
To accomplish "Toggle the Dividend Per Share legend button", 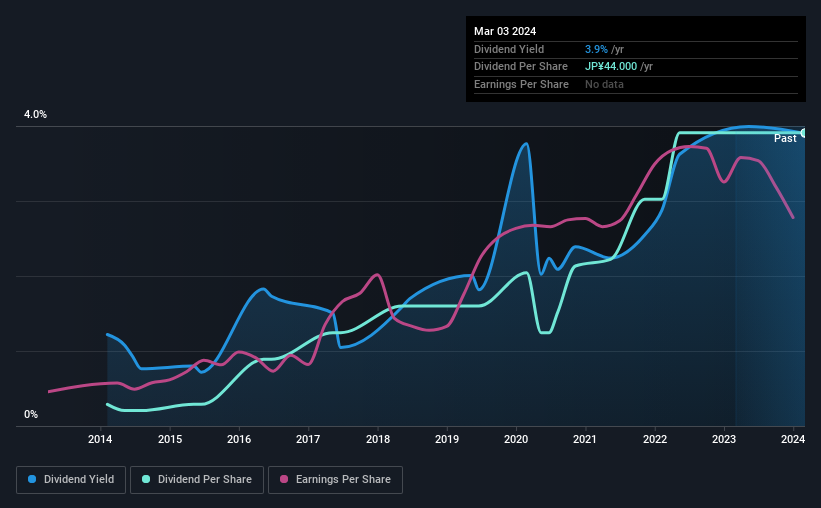I will pos(197,479).
